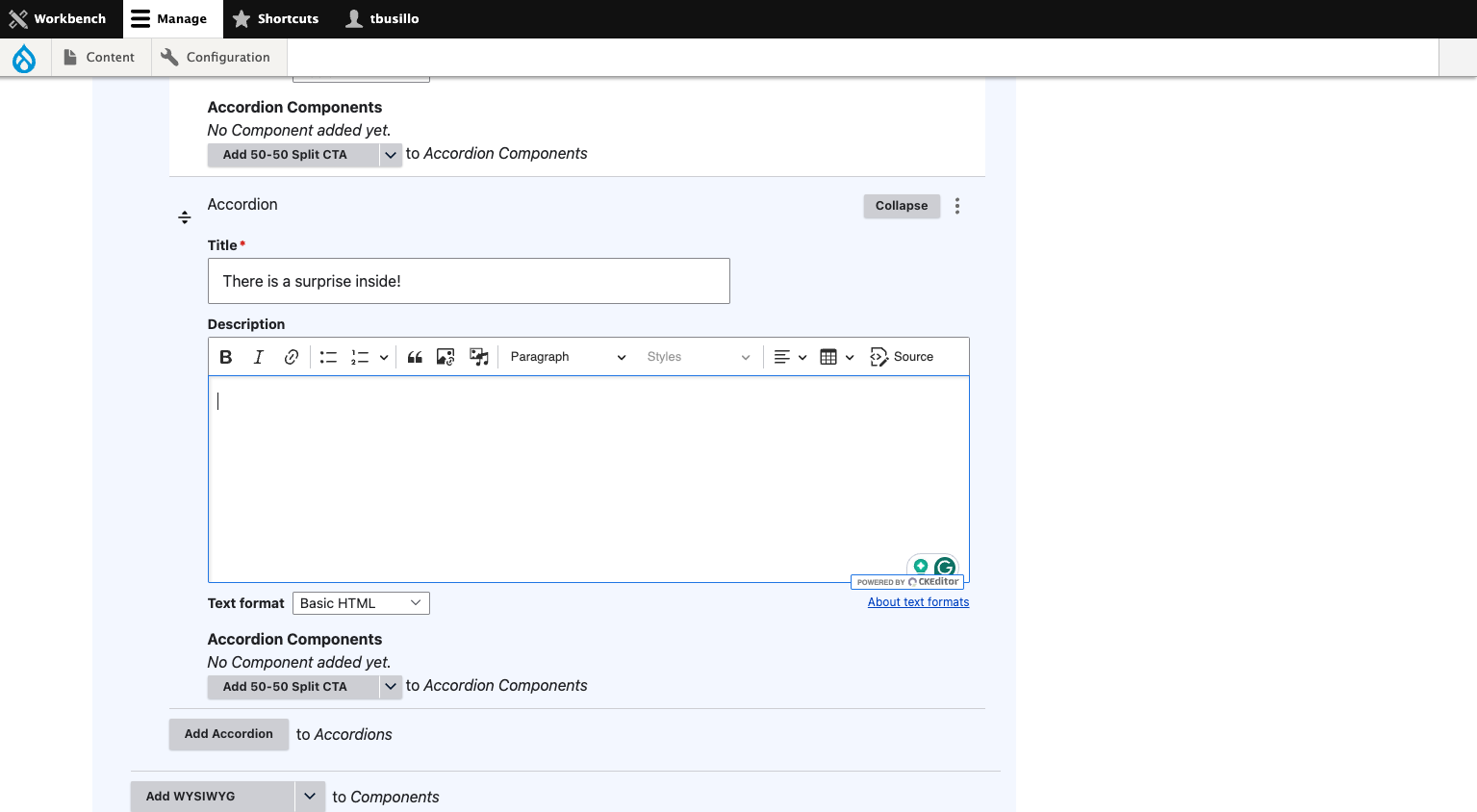Image resolution: width=1477 pixels, height=812 pixels.
Task: Switch the editor to Source view
Action: [902, 357]
